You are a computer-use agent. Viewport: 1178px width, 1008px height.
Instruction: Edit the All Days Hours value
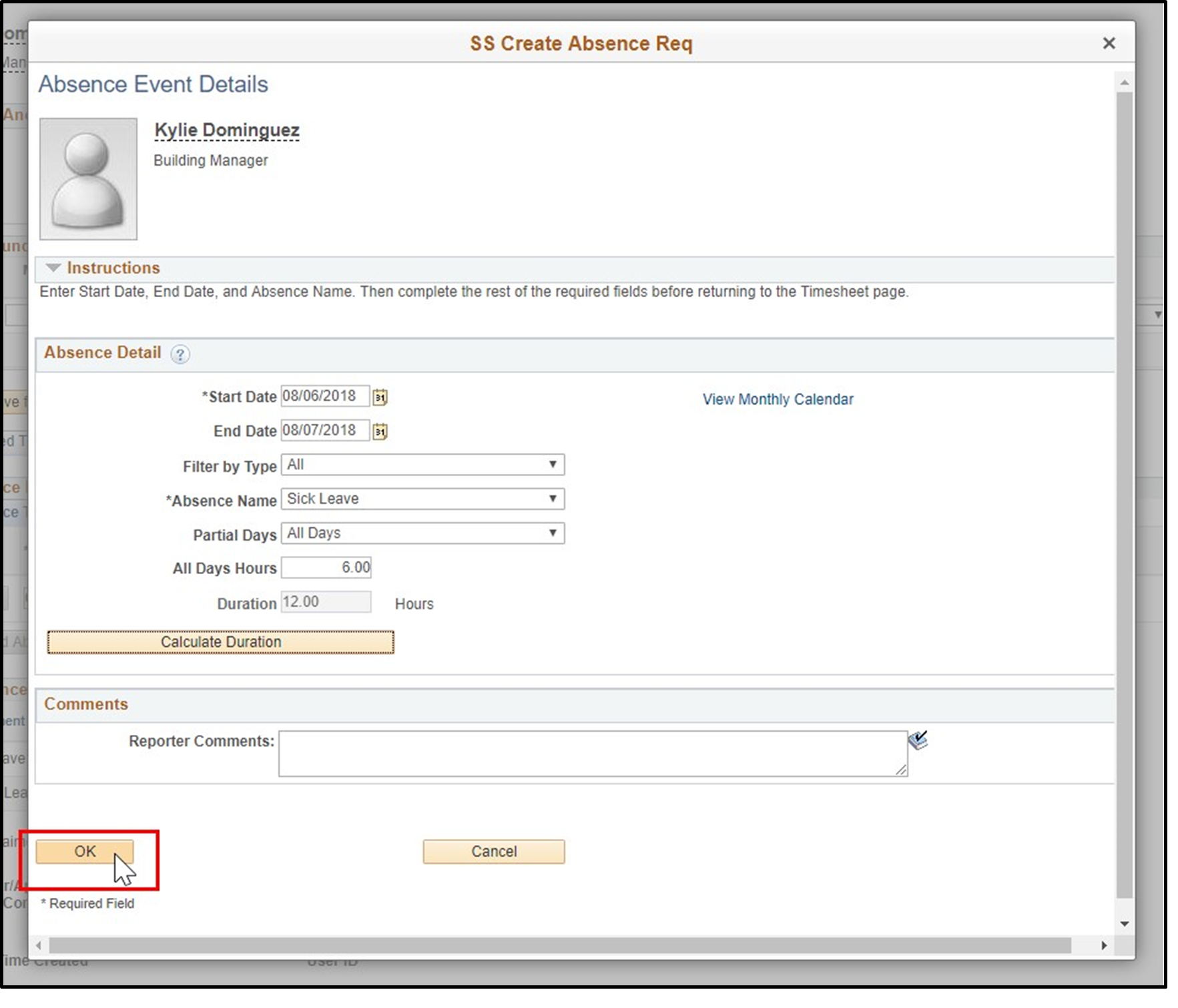(x=326, y=567)
